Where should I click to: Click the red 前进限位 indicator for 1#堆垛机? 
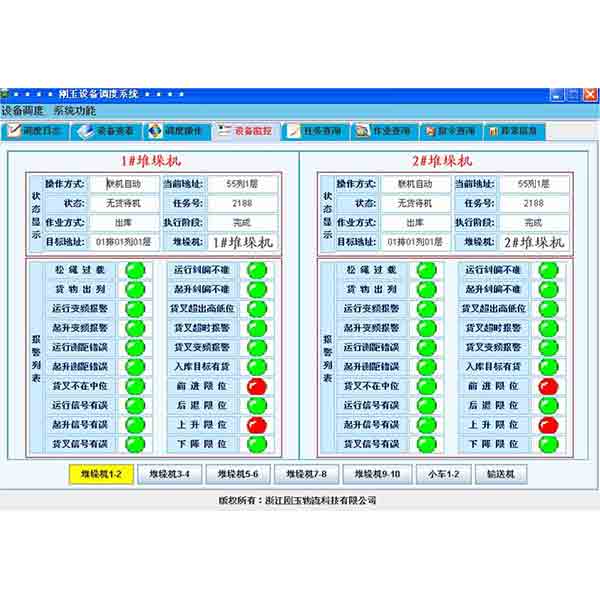[257, 386]
